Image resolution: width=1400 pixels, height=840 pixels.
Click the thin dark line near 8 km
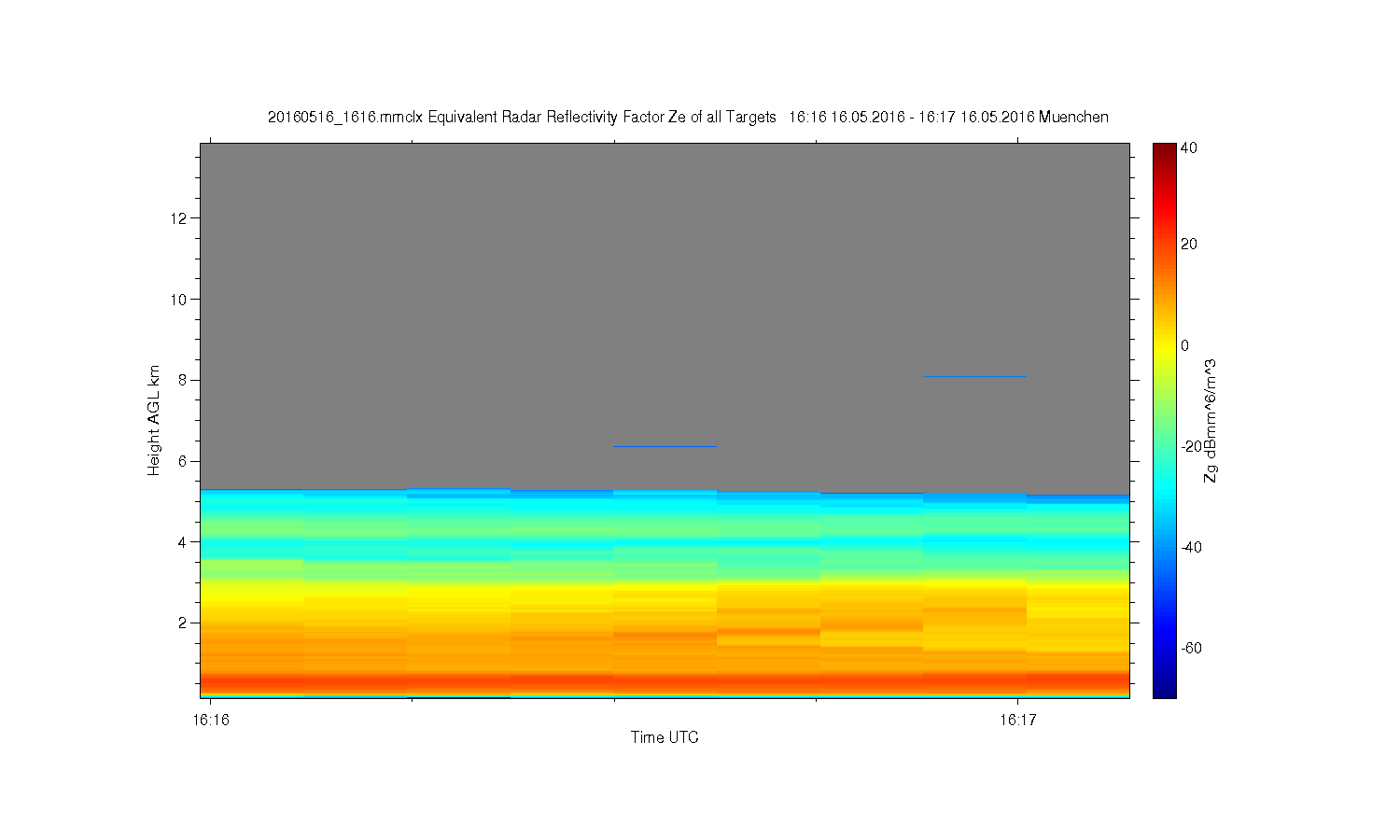click(974, 376)
